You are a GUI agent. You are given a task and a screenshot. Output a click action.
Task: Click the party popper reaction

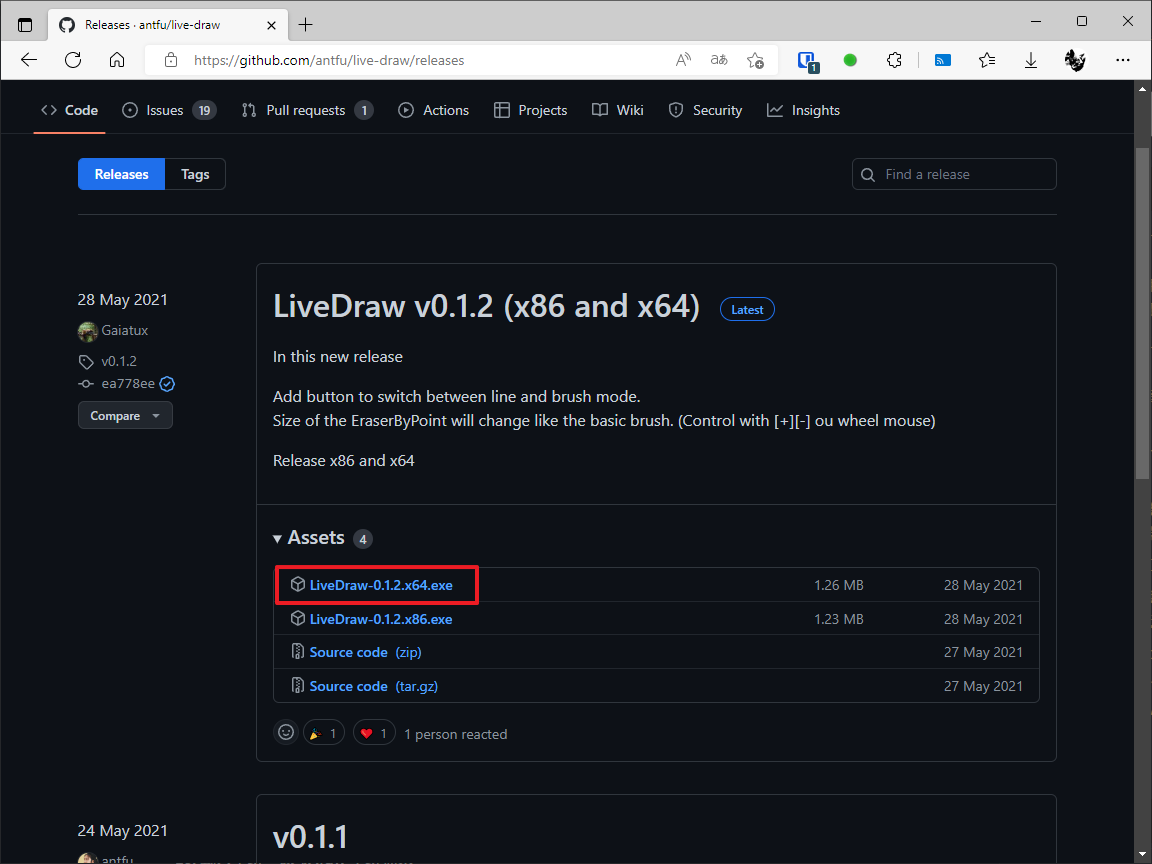(324, 732)
